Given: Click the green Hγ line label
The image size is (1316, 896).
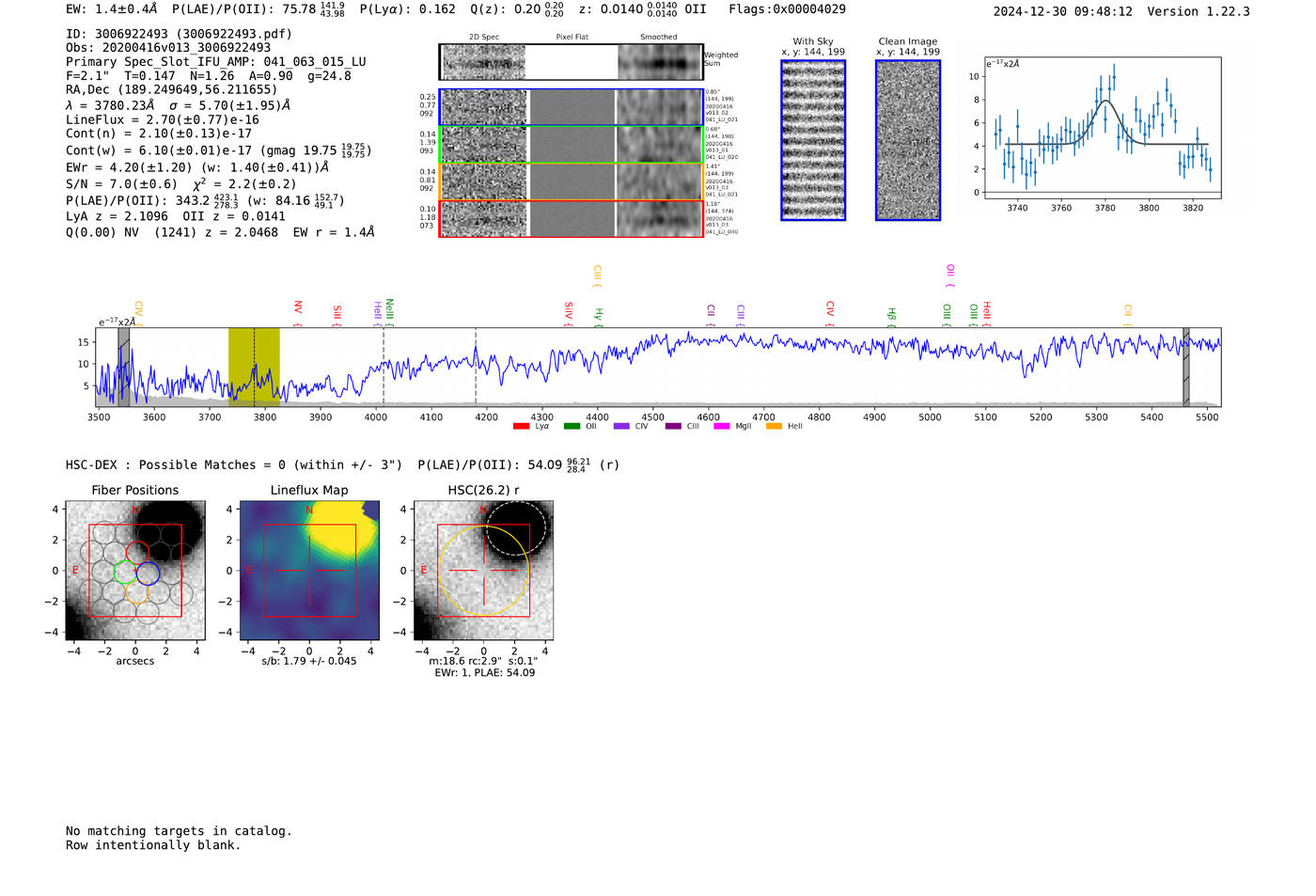Looking at the screenshot, I should point(598,317).
